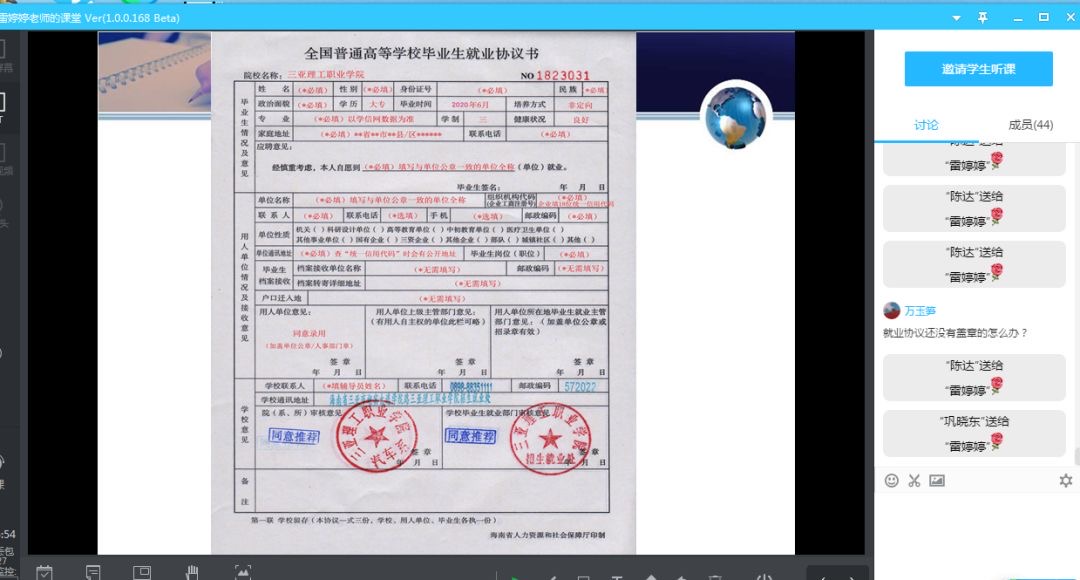This screenshot has width=1080, height=580.
Task: Click the hand tool in bottom toolbar
Action: pyautogui.click(x=192, y=572)
